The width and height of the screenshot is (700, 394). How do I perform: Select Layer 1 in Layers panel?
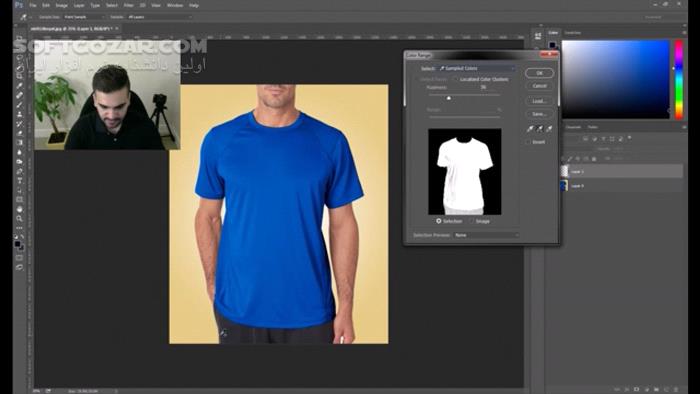coord(622,171)
